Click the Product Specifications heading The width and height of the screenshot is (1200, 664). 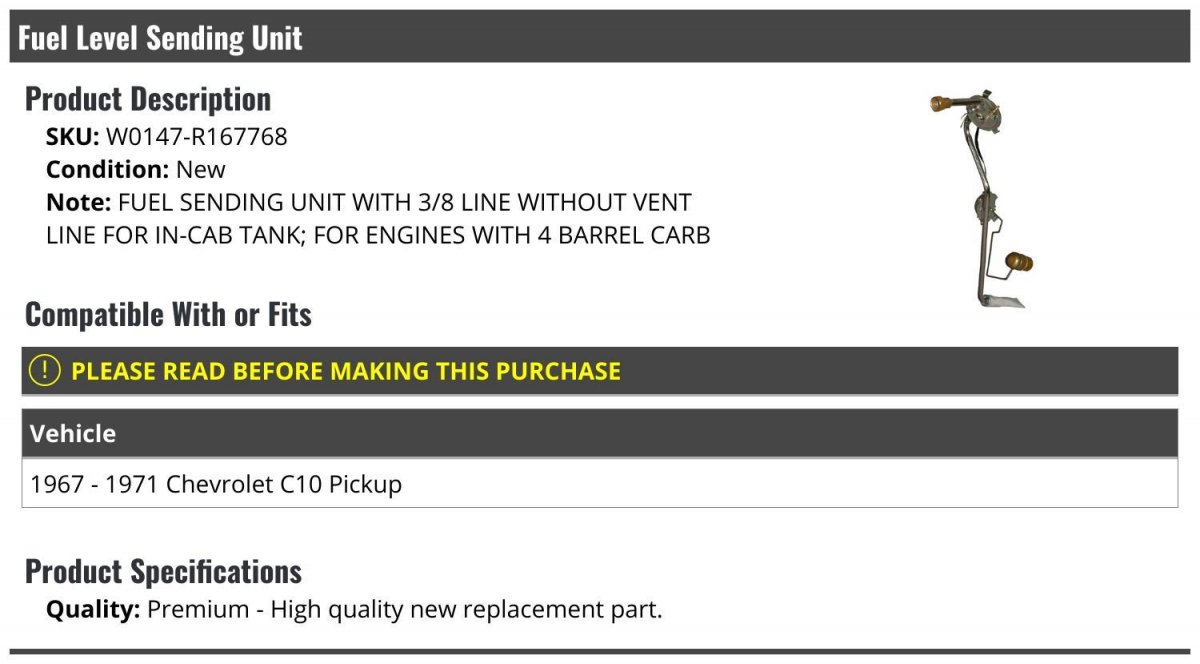(x=163, y=572)
